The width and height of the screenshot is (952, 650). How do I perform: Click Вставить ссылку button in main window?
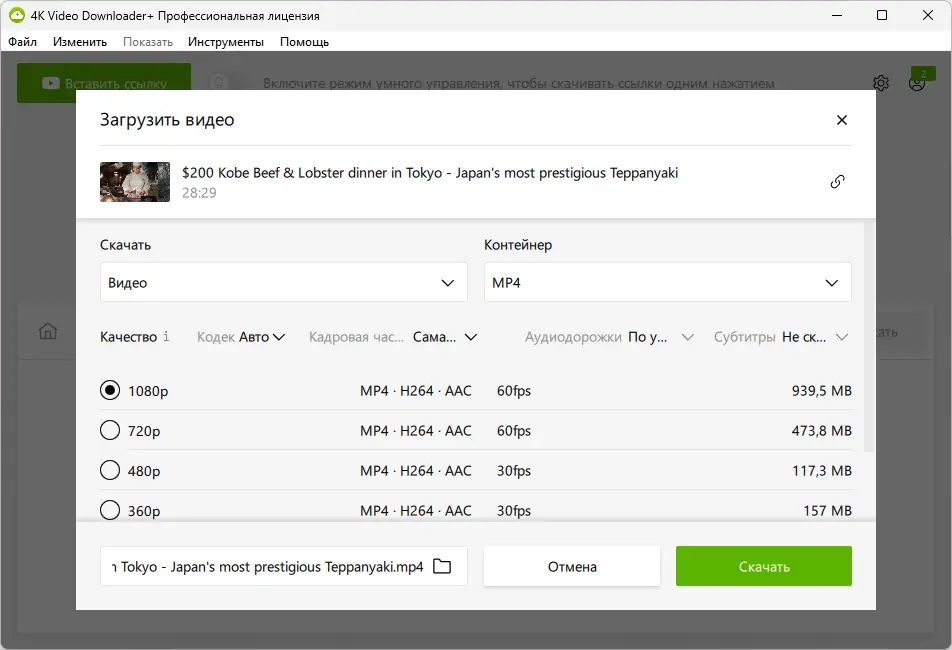104,83
